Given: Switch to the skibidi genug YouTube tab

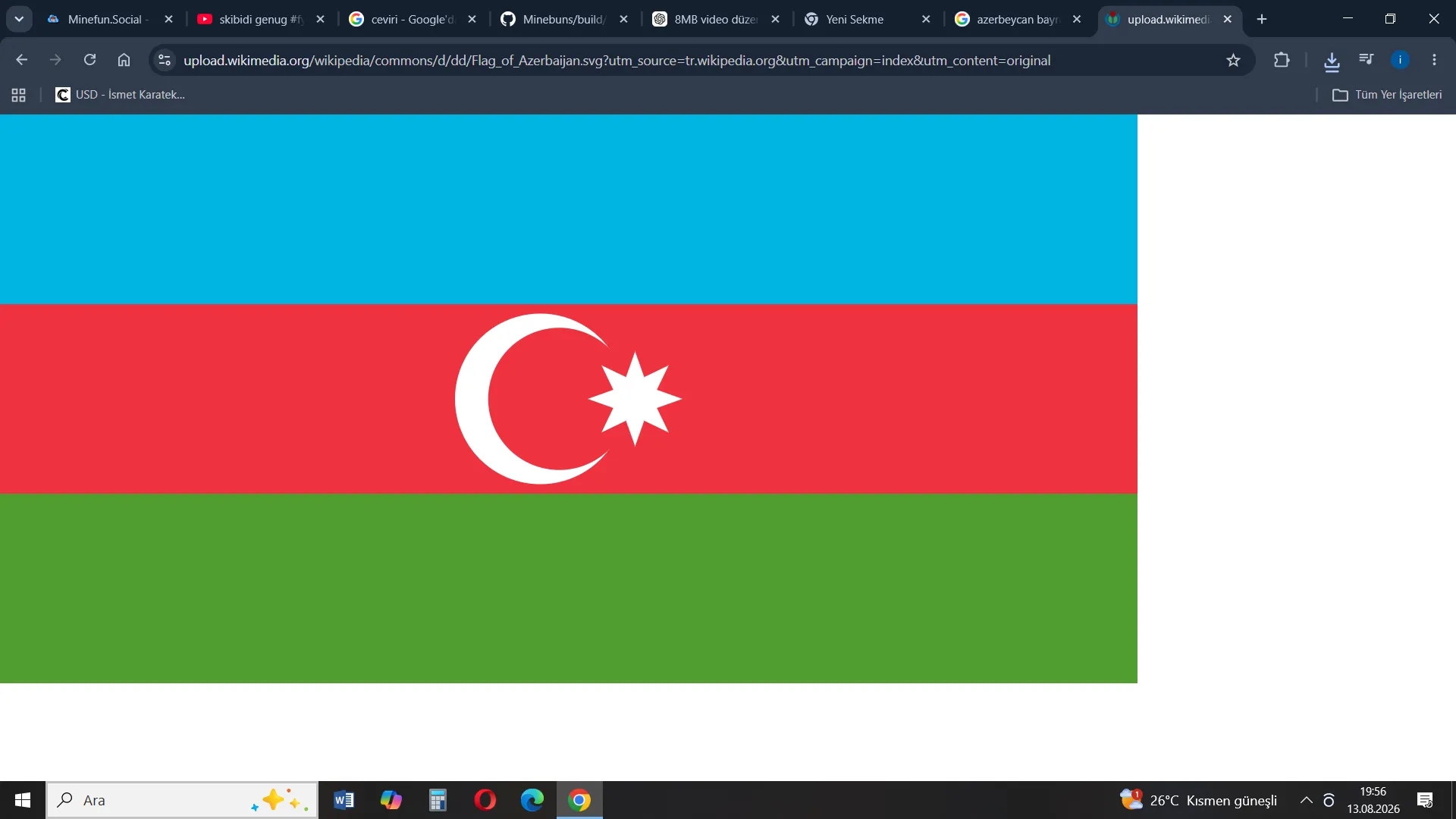Looking at the screenshot, I should tap(262, 19).
